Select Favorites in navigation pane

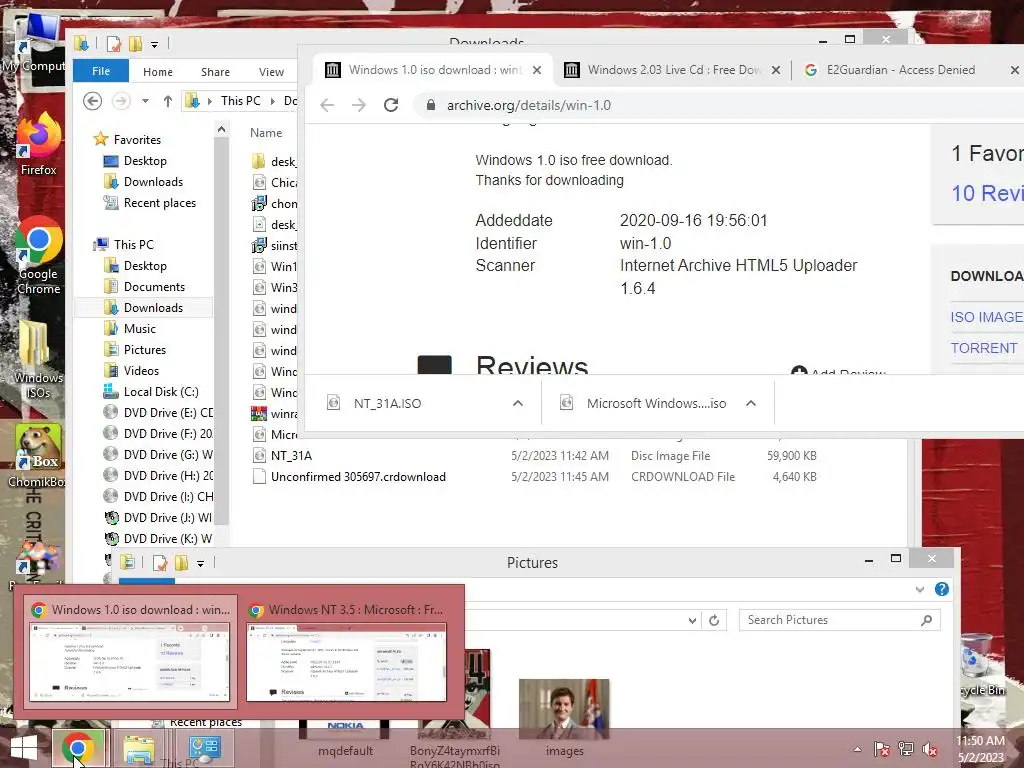[x=137, y=140]
